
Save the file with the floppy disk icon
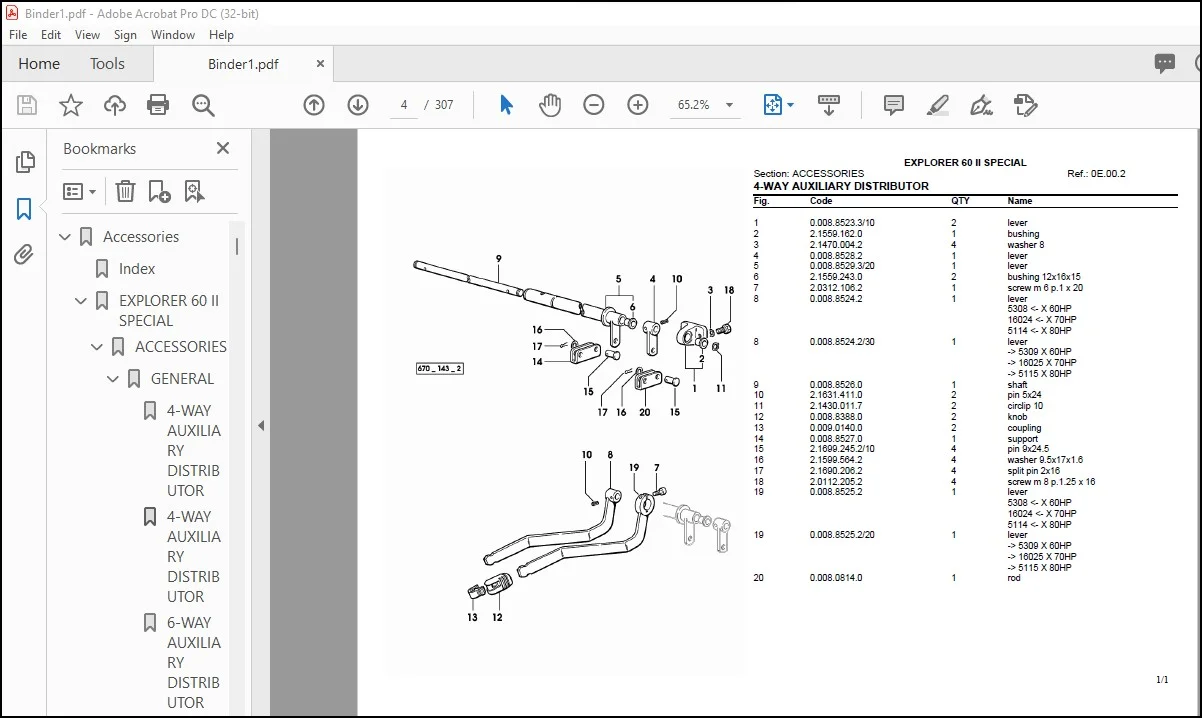[27, 105]
